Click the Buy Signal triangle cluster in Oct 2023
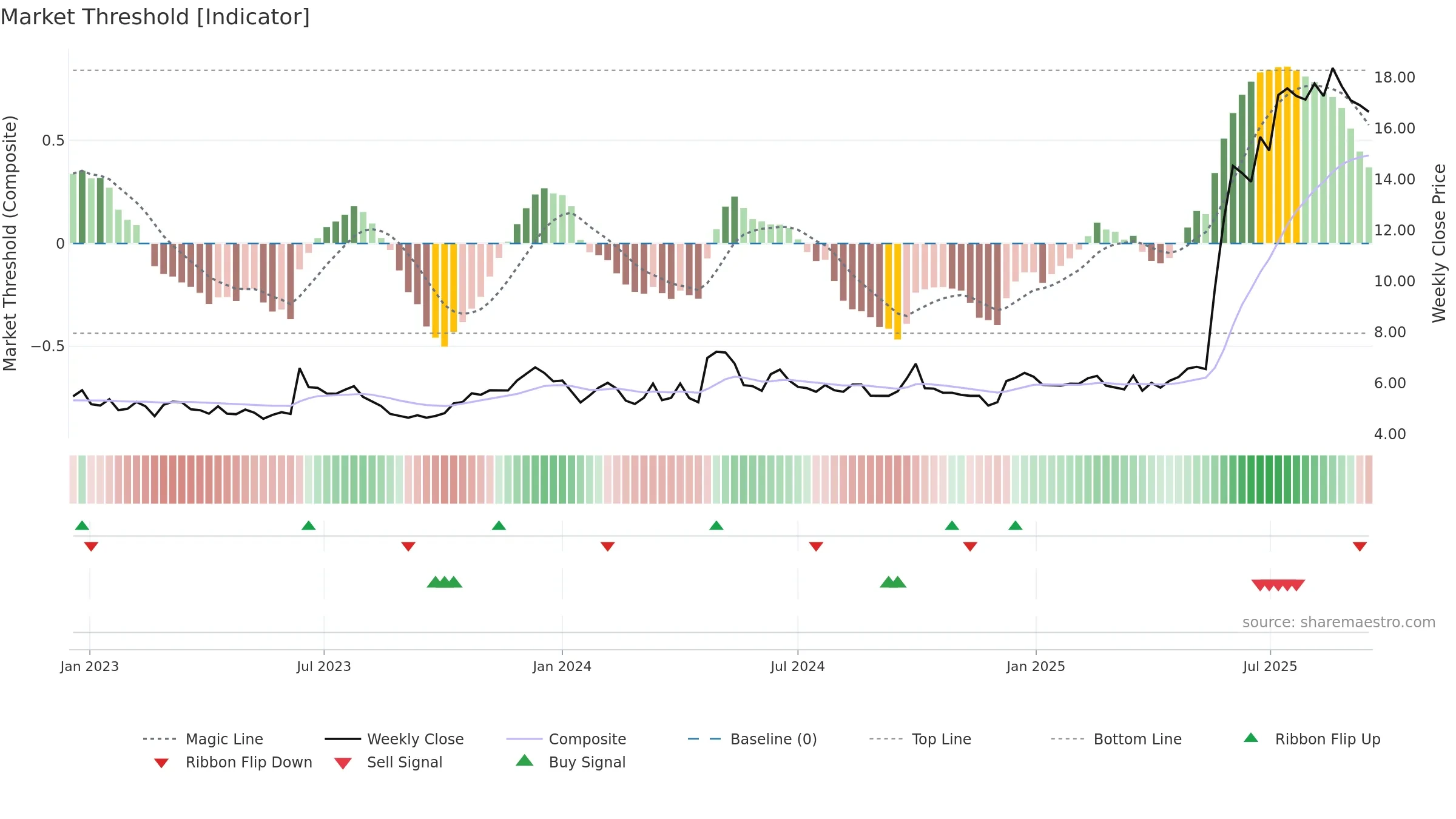Screen dimensions: 1456x819 coord(445,582)
